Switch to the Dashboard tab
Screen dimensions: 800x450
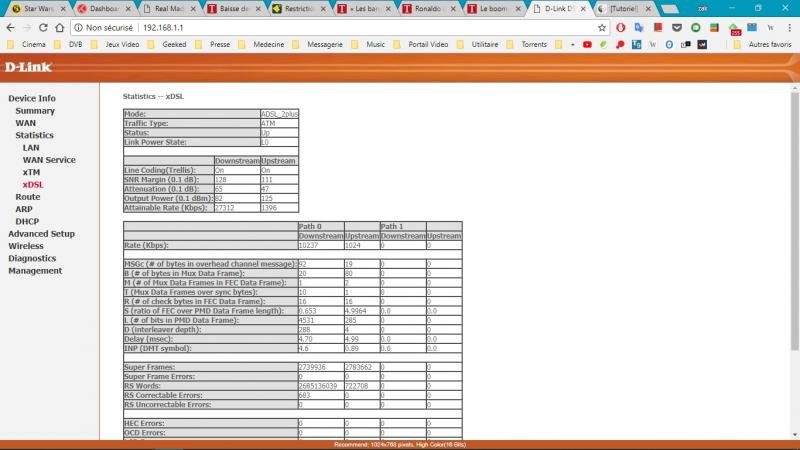click(104, 9)
